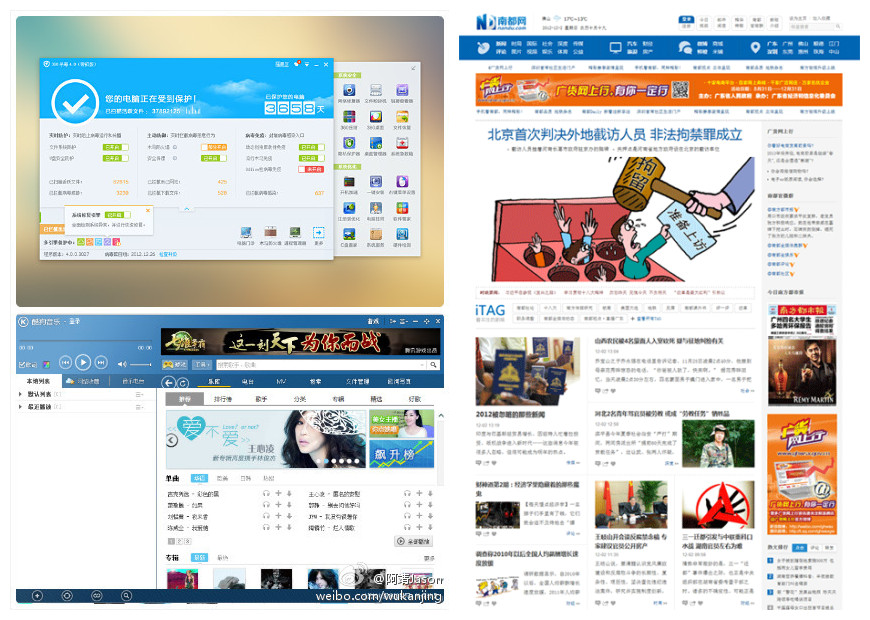Image resolution: width=870 pixels, height=620 pixels.
Task: Click the play button in Kuwo music player
Action: 84,361
